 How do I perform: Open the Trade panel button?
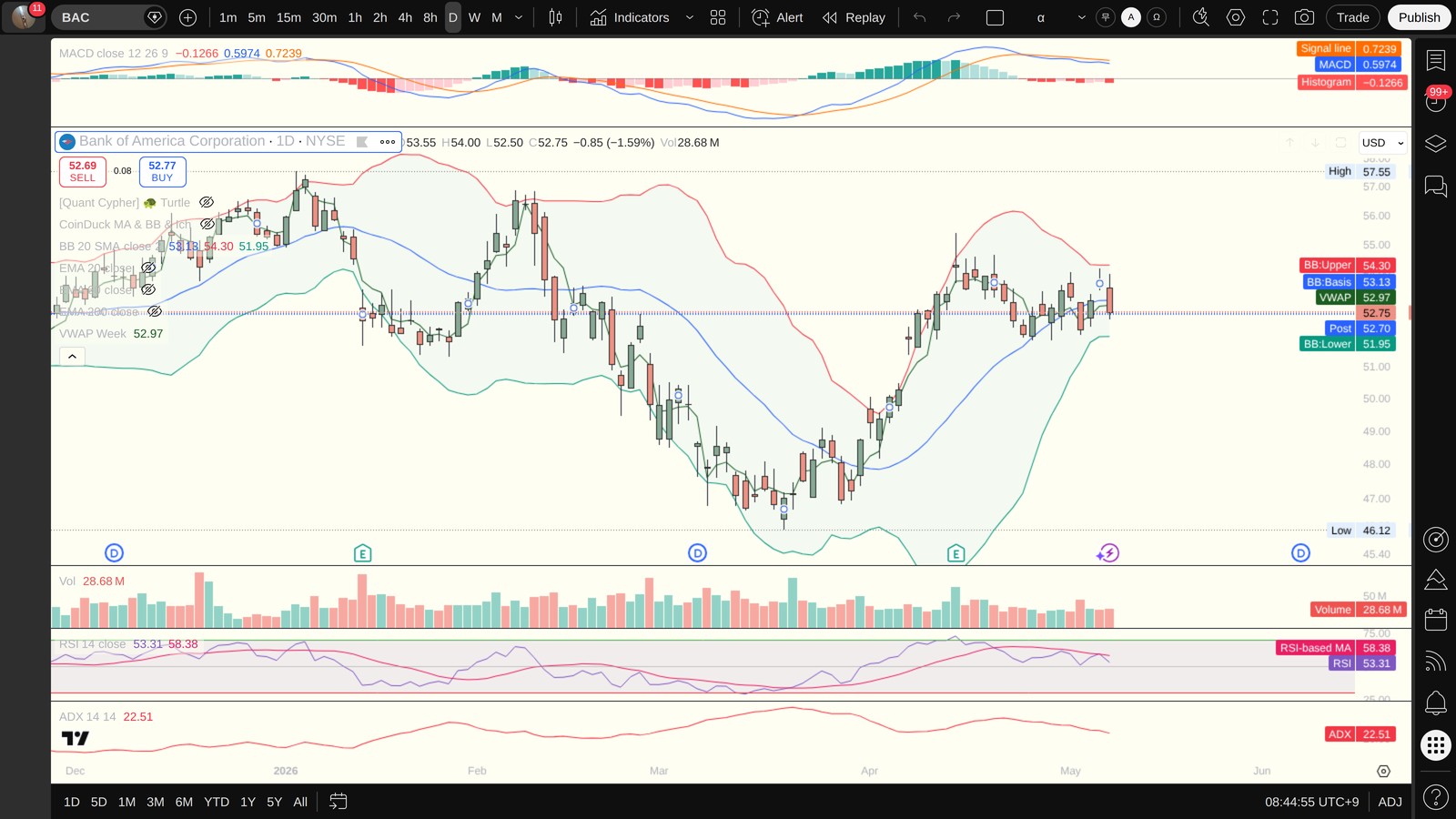[x=1353, y=17]
